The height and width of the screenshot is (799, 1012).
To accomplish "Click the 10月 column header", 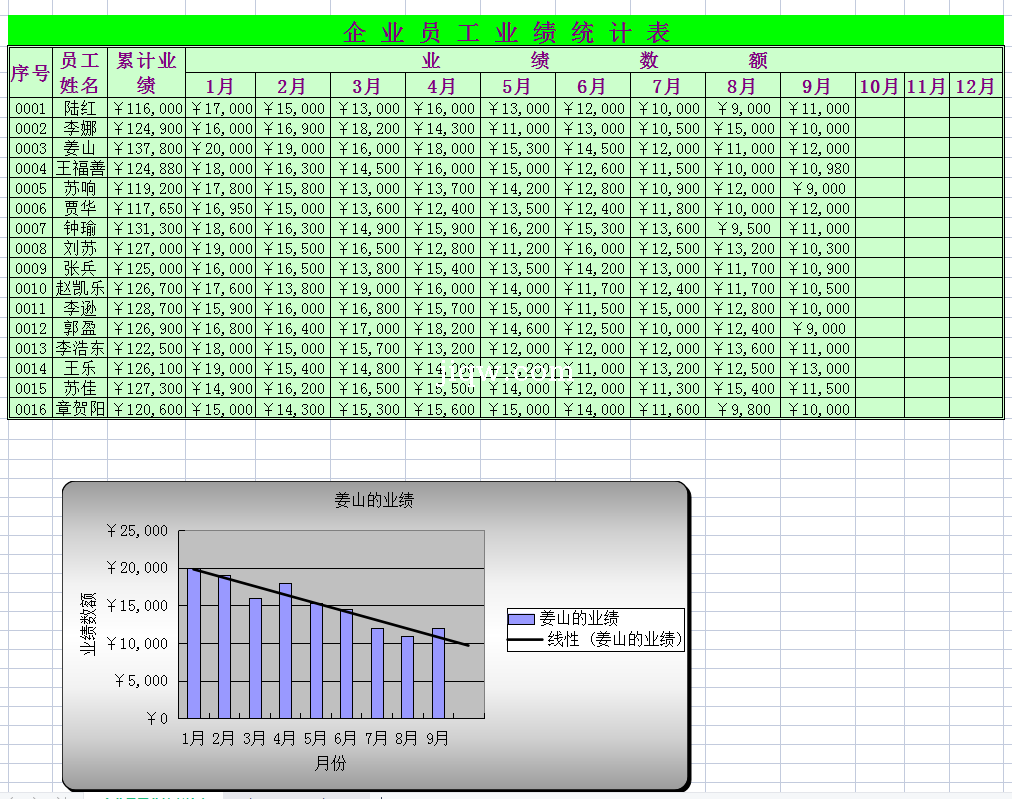I will [x=879, y=86].
